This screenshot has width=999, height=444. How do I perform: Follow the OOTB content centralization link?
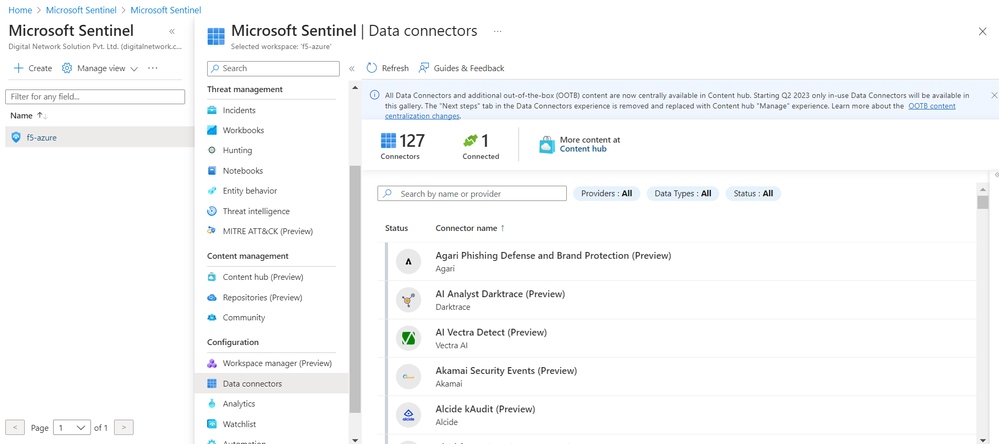coord(930,106)
